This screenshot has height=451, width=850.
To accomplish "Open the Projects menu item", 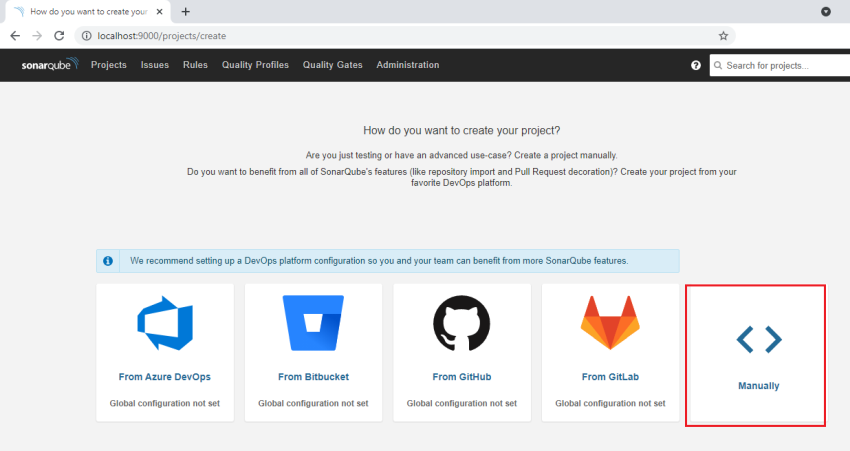I will coord(108,65).
